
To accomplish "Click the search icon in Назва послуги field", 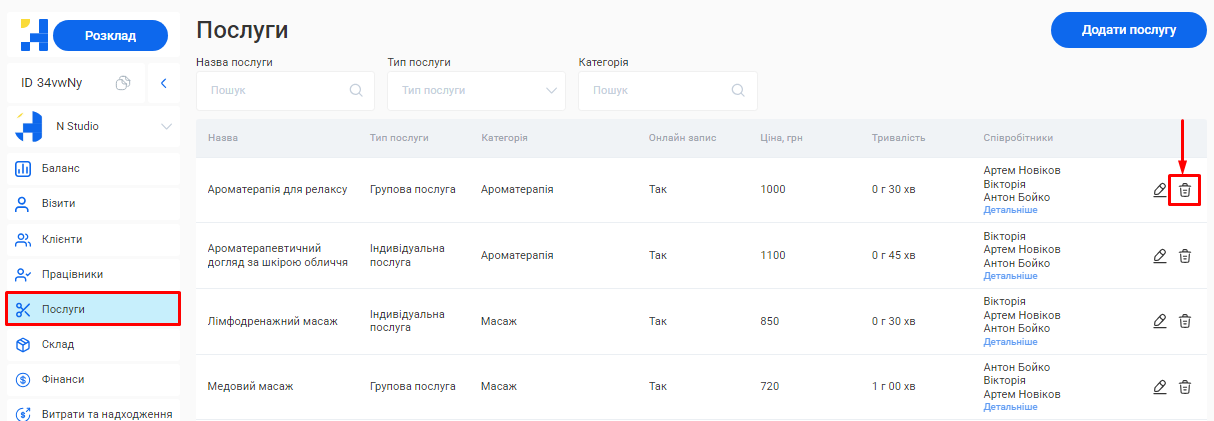I will coord(356,90).
